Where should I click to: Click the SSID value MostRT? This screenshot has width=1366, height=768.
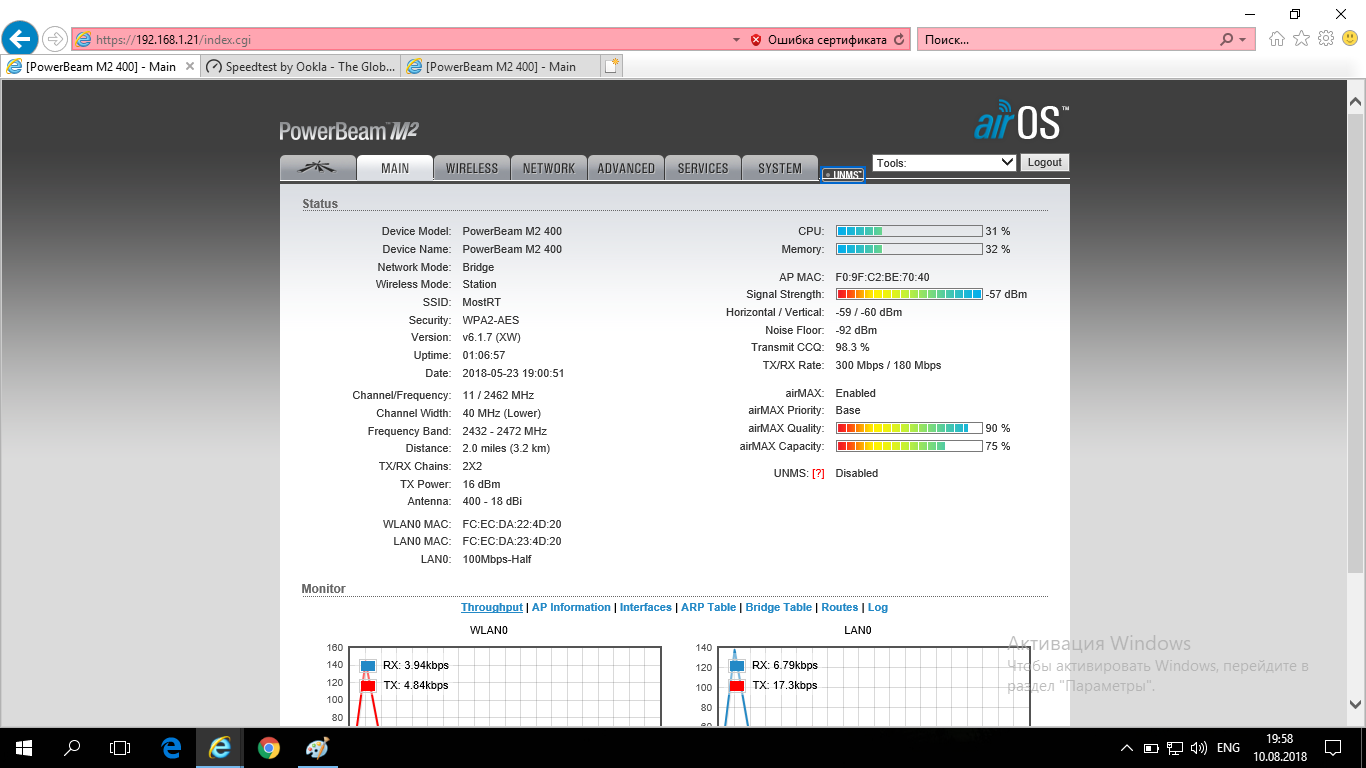(480, 302)
